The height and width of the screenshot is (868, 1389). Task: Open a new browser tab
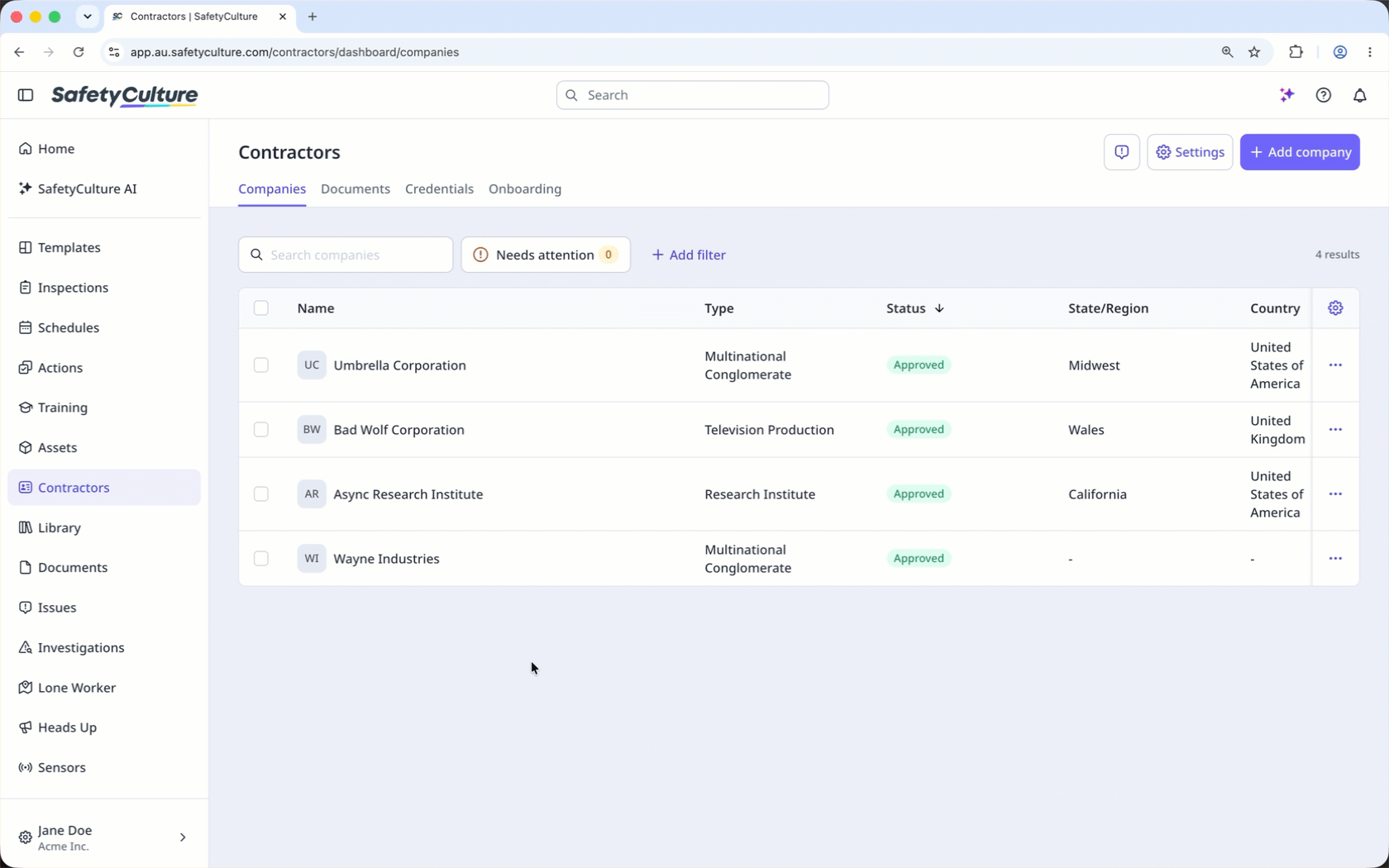[313, 17]
